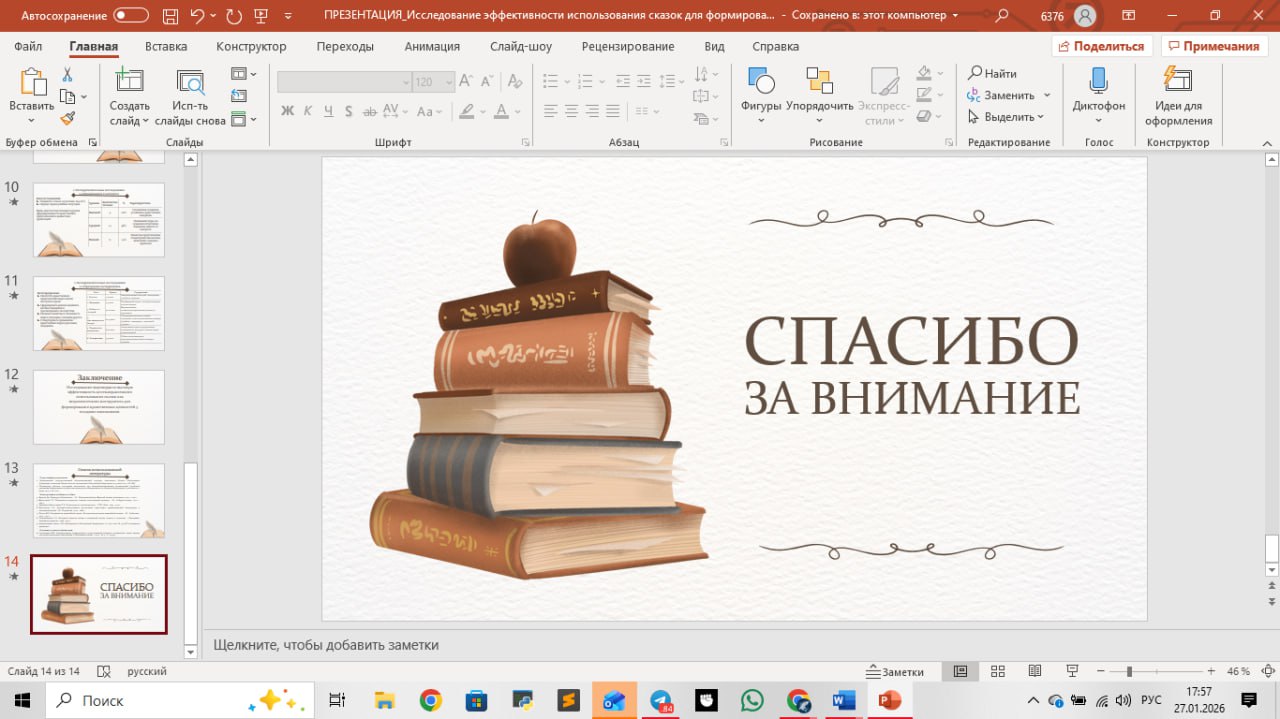The height and width of the screenshot is (719, 1280).
Task: Expand the Create slide dropdown arrow
Action: 145,120
